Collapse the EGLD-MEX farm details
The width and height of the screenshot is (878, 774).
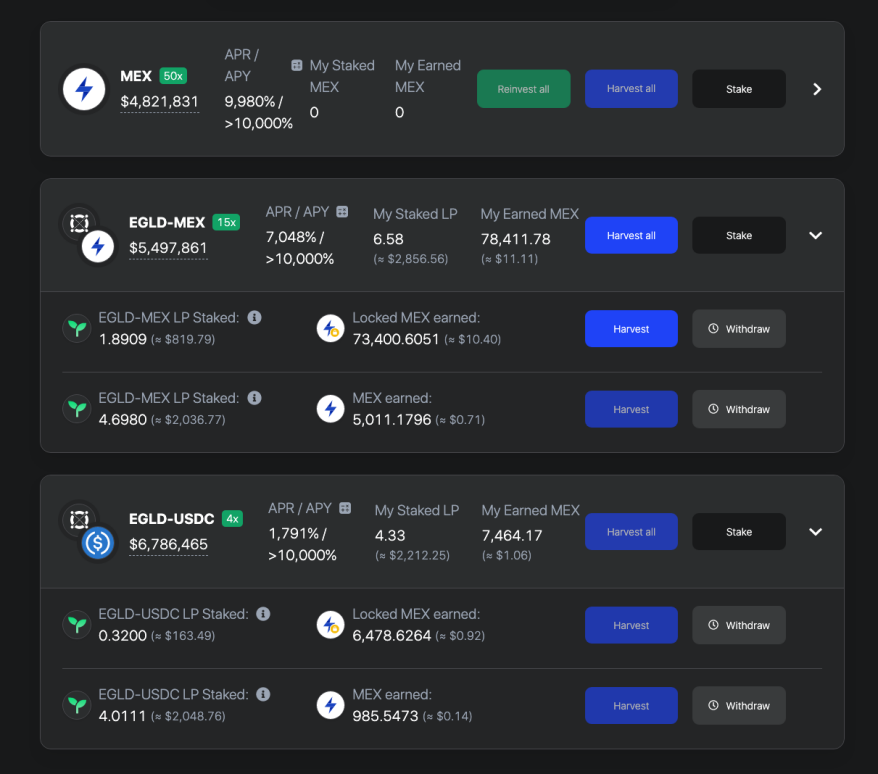815,236
